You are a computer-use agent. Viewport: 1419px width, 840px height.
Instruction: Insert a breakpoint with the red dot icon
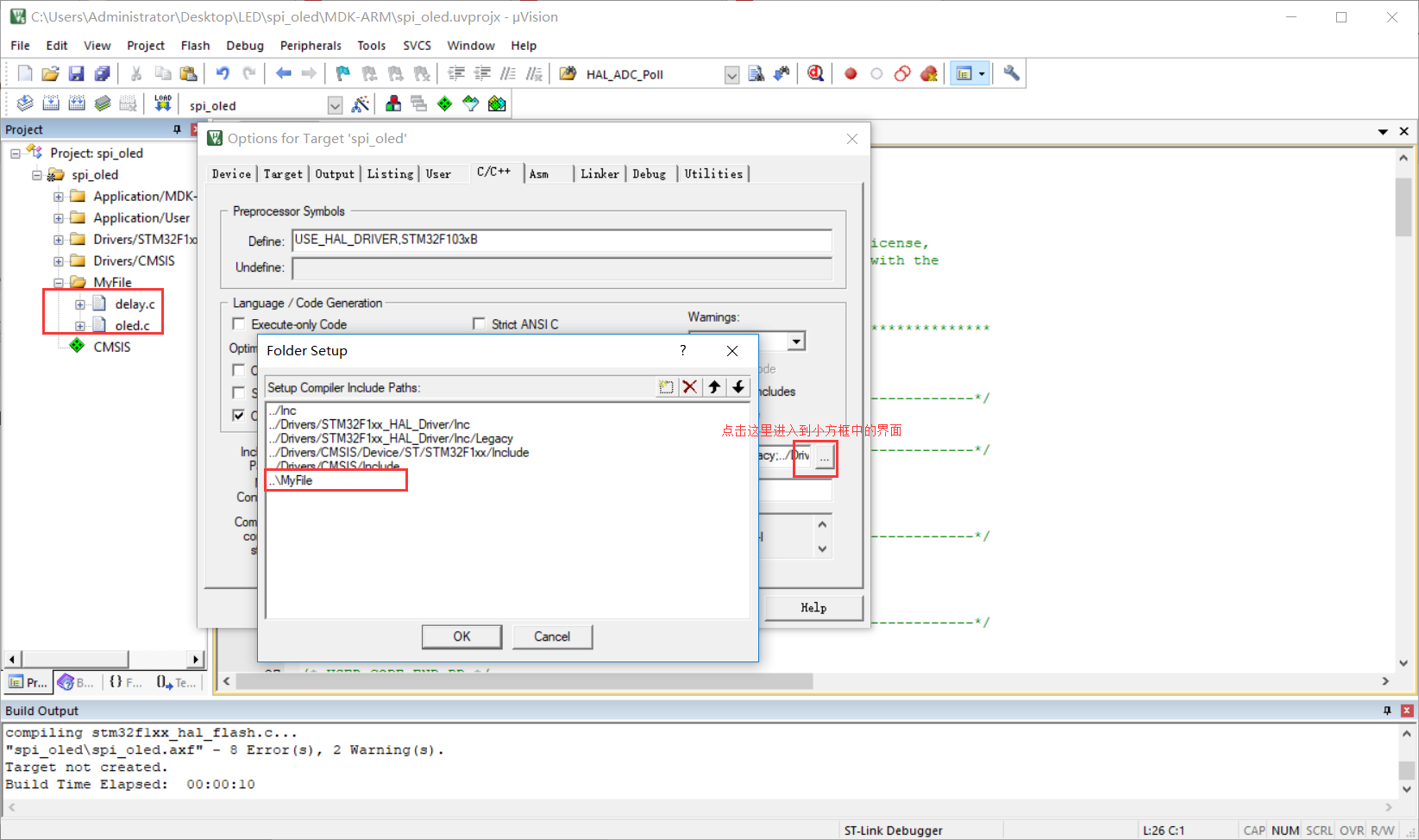click(x=851, y=74)
